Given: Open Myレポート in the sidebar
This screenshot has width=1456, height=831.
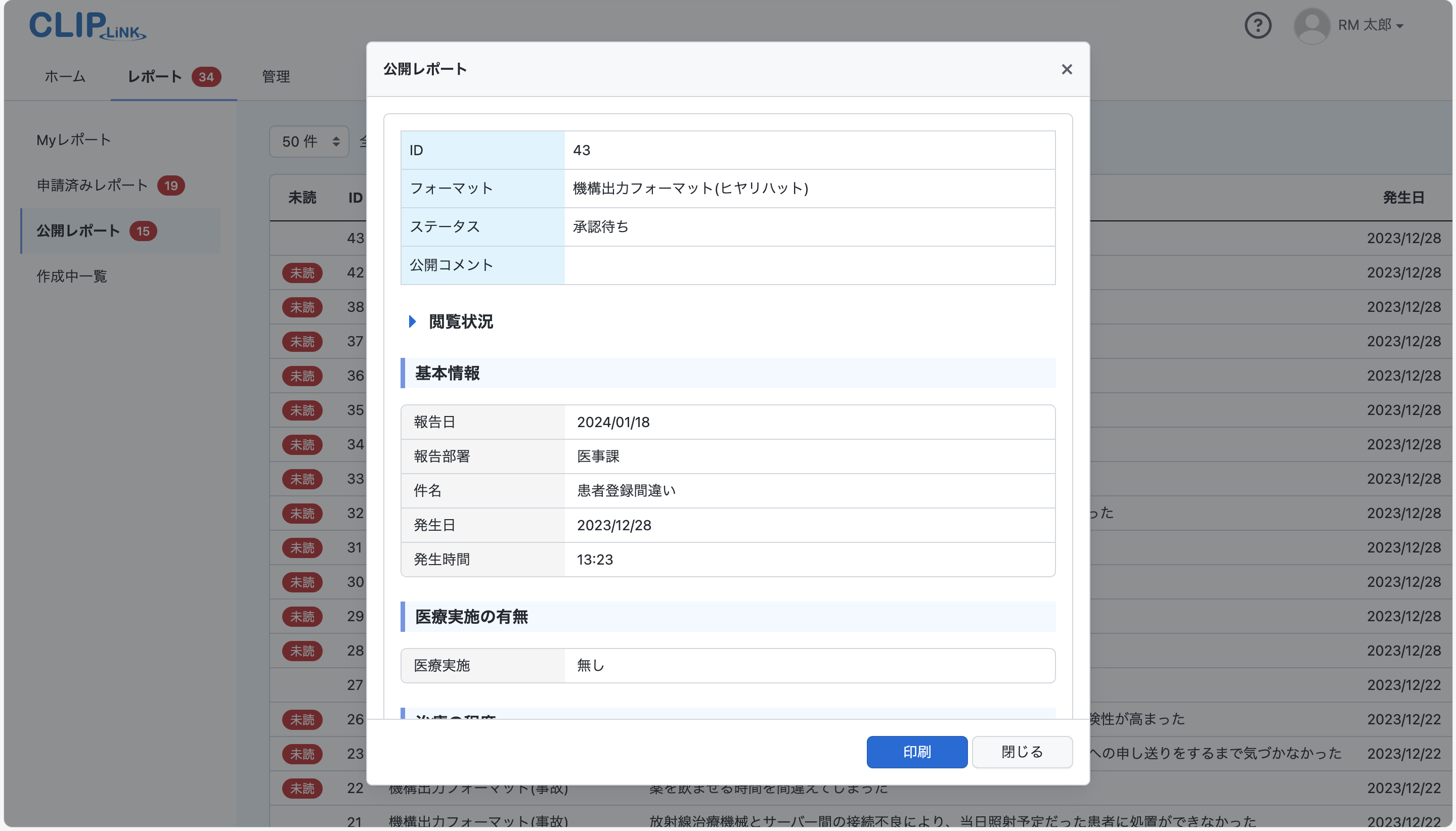Looking at the screenshot, I should (72, 138).
